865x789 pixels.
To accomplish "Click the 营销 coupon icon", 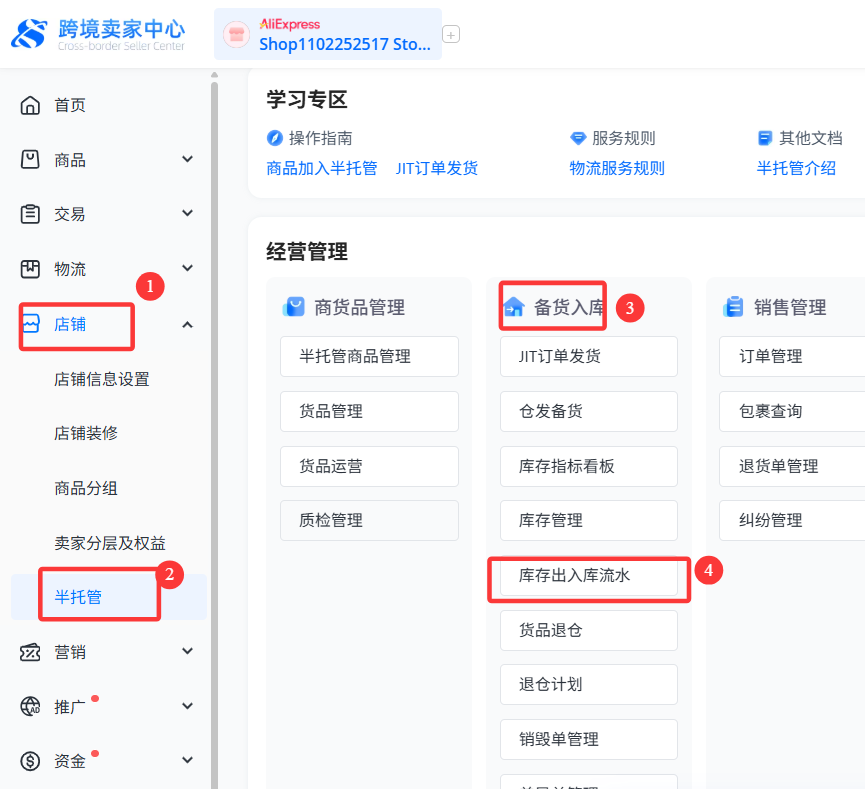I will point(31,652).
